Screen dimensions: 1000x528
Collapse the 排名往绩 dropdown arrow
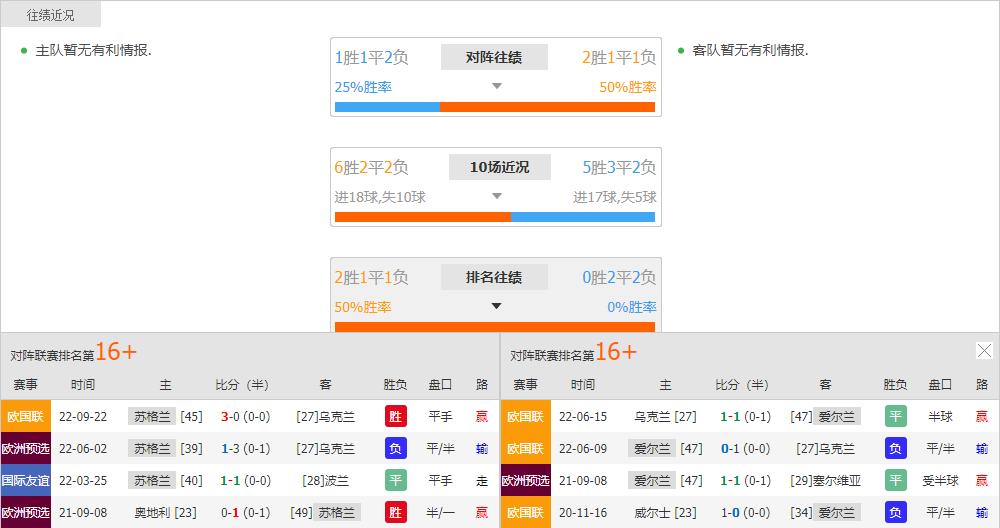click(496, 306)
